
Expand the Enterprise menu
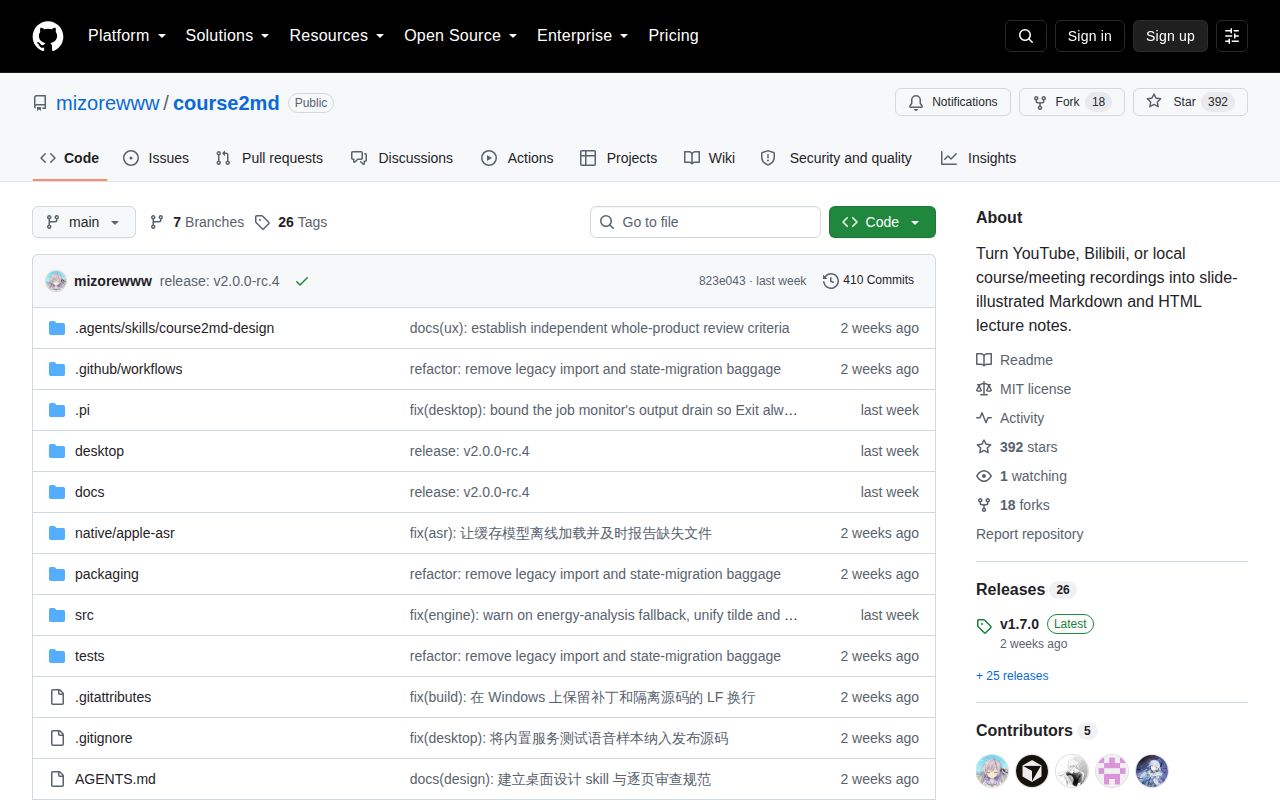[582, 36]
